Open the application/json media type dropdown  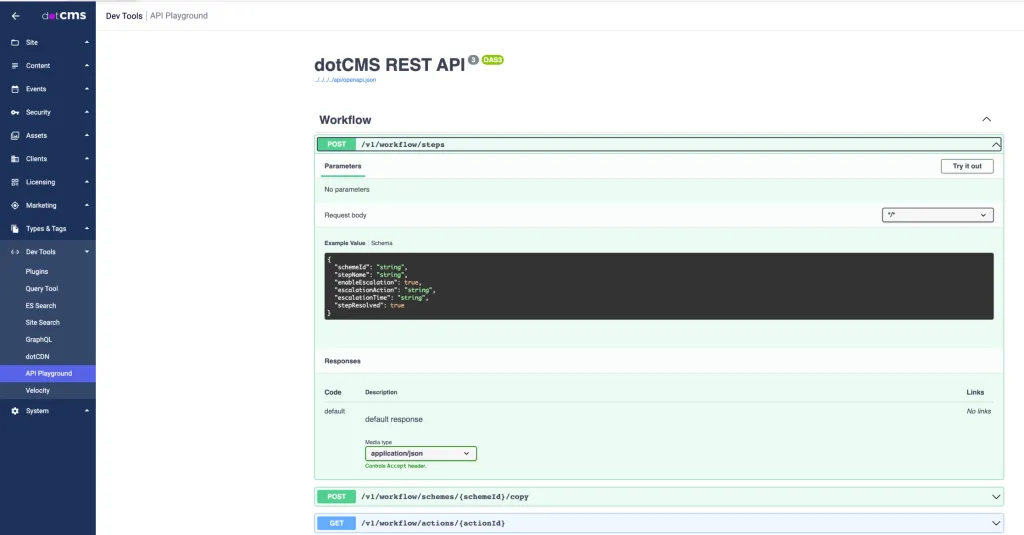pos(421,453)
